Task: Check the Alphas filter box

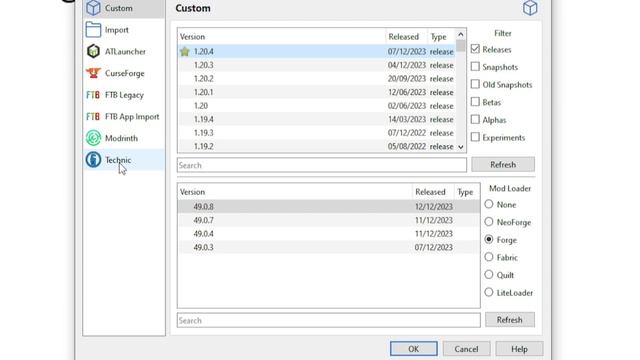Action: coord(475,119)
